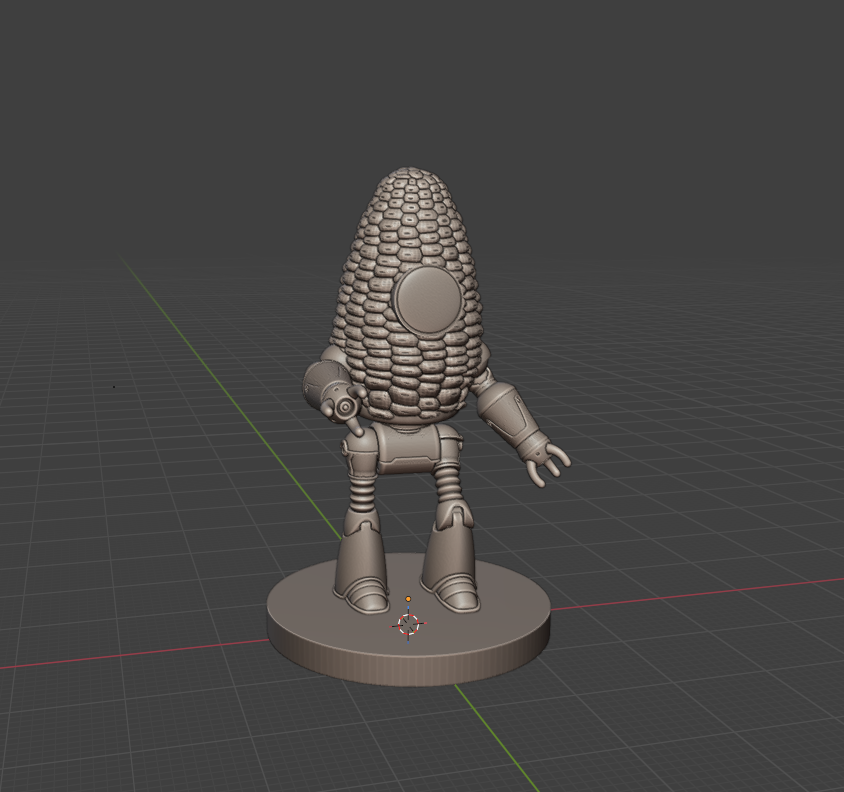Click the top surface of the round base
This screenshot has height=792, width=844.
coord(484,627)
